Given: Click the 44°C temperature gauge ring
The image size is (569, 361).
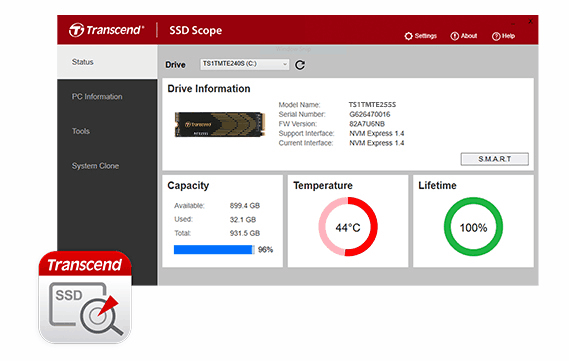Looking at the screenshot, I should coord(348,227).
